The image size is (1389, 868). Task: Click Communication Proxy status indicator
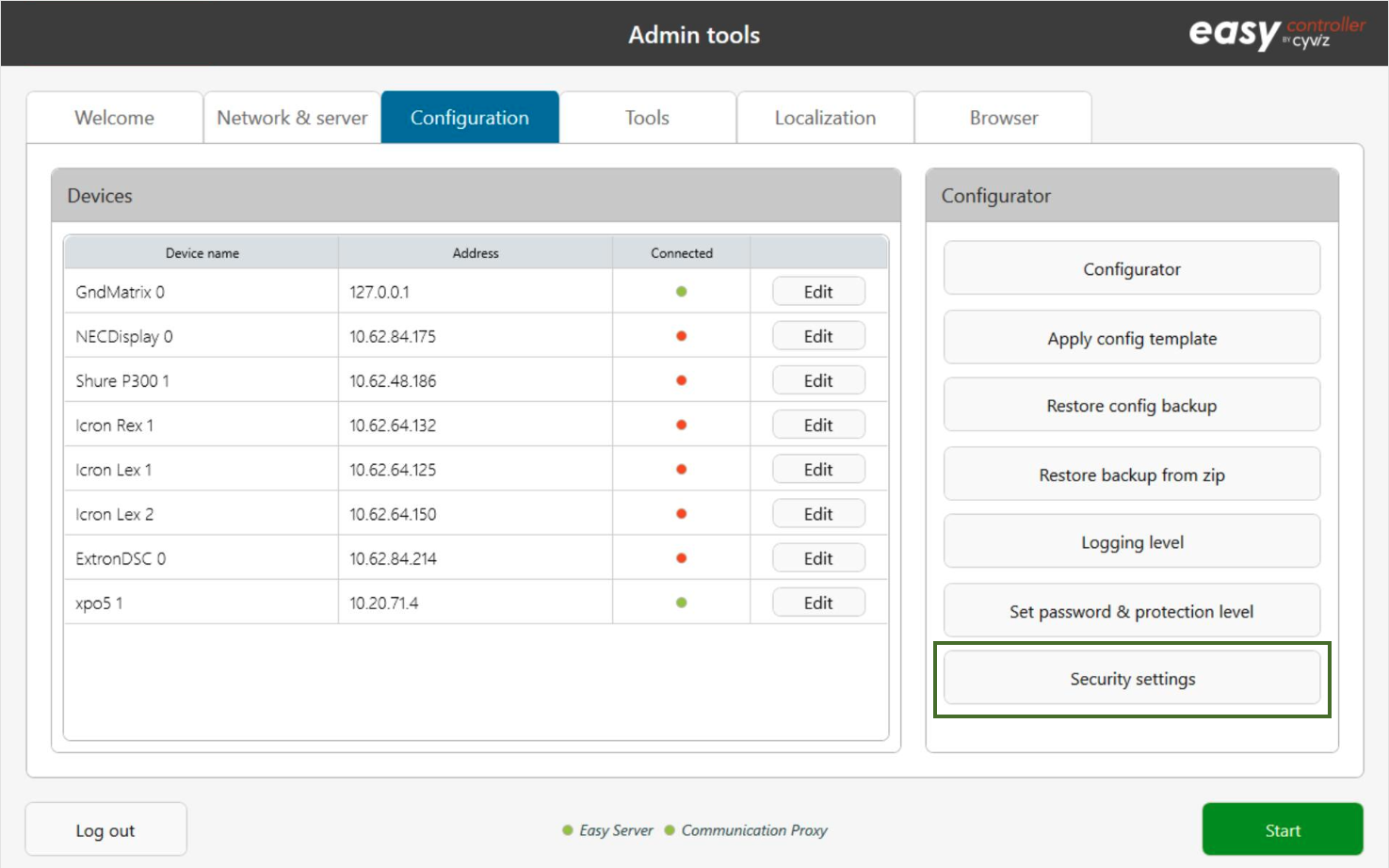point(670,830)
